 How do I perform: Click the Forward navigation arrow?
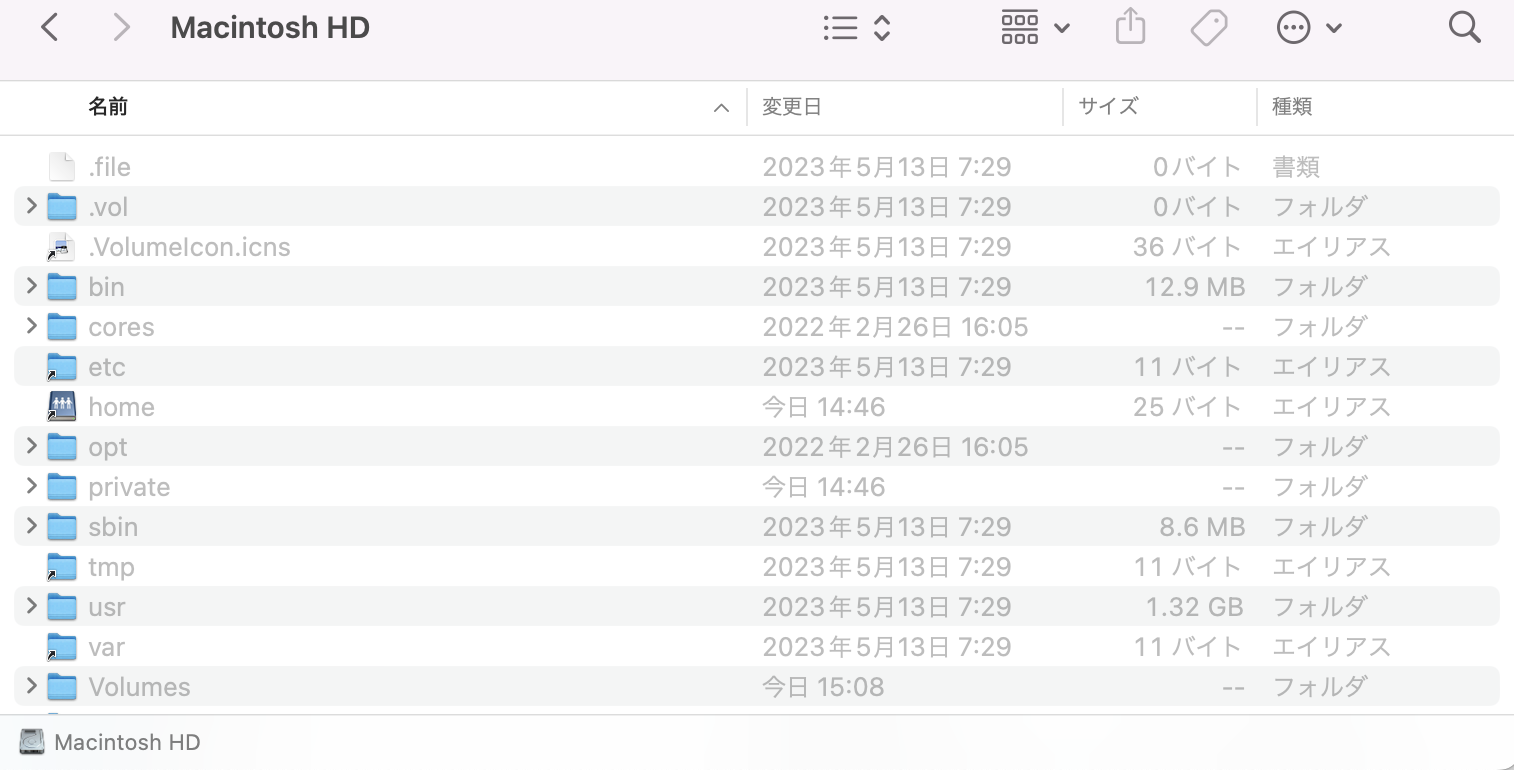[x=121, y=28]
